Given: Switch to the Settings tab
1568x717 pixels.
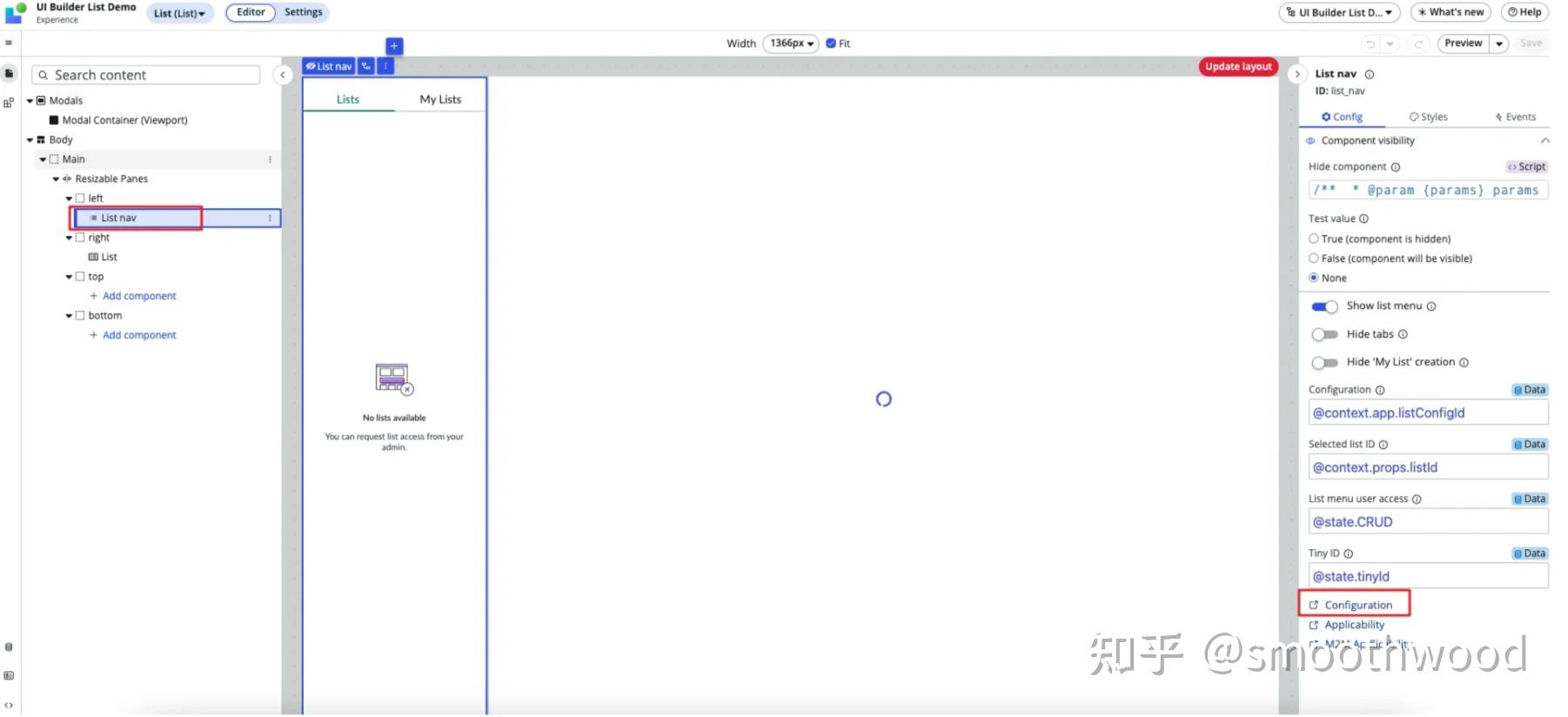Looking at the screenshot, I should (303, 12).
